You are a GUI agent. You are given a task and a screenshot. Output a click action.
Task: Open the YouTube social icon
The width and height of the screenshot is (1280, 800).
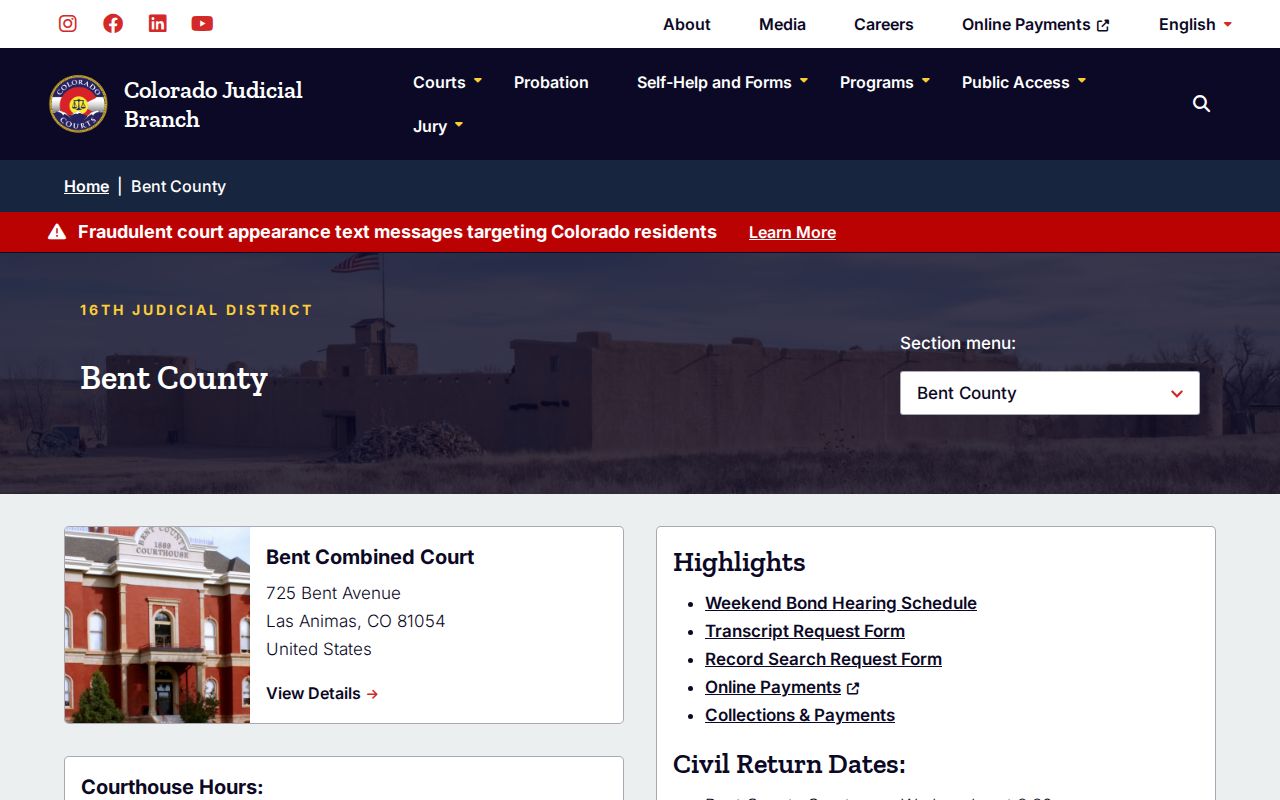[x=202, y=23]
